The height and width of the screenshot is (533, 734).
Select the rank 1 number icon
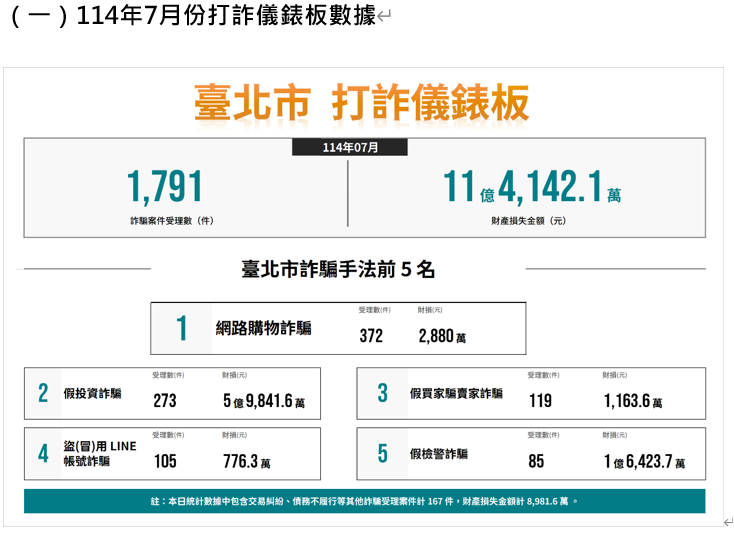pos(181,328)
